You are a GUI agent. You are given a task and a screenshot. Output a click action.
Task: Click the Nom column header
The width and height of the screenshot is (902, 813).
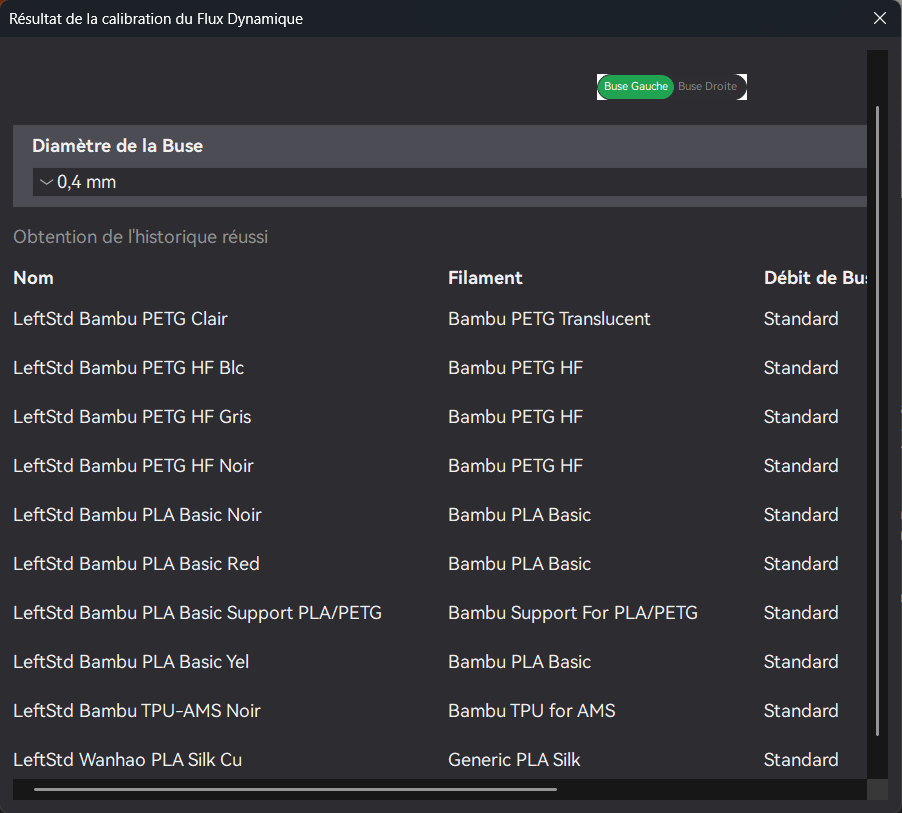[x=33, y=278]
